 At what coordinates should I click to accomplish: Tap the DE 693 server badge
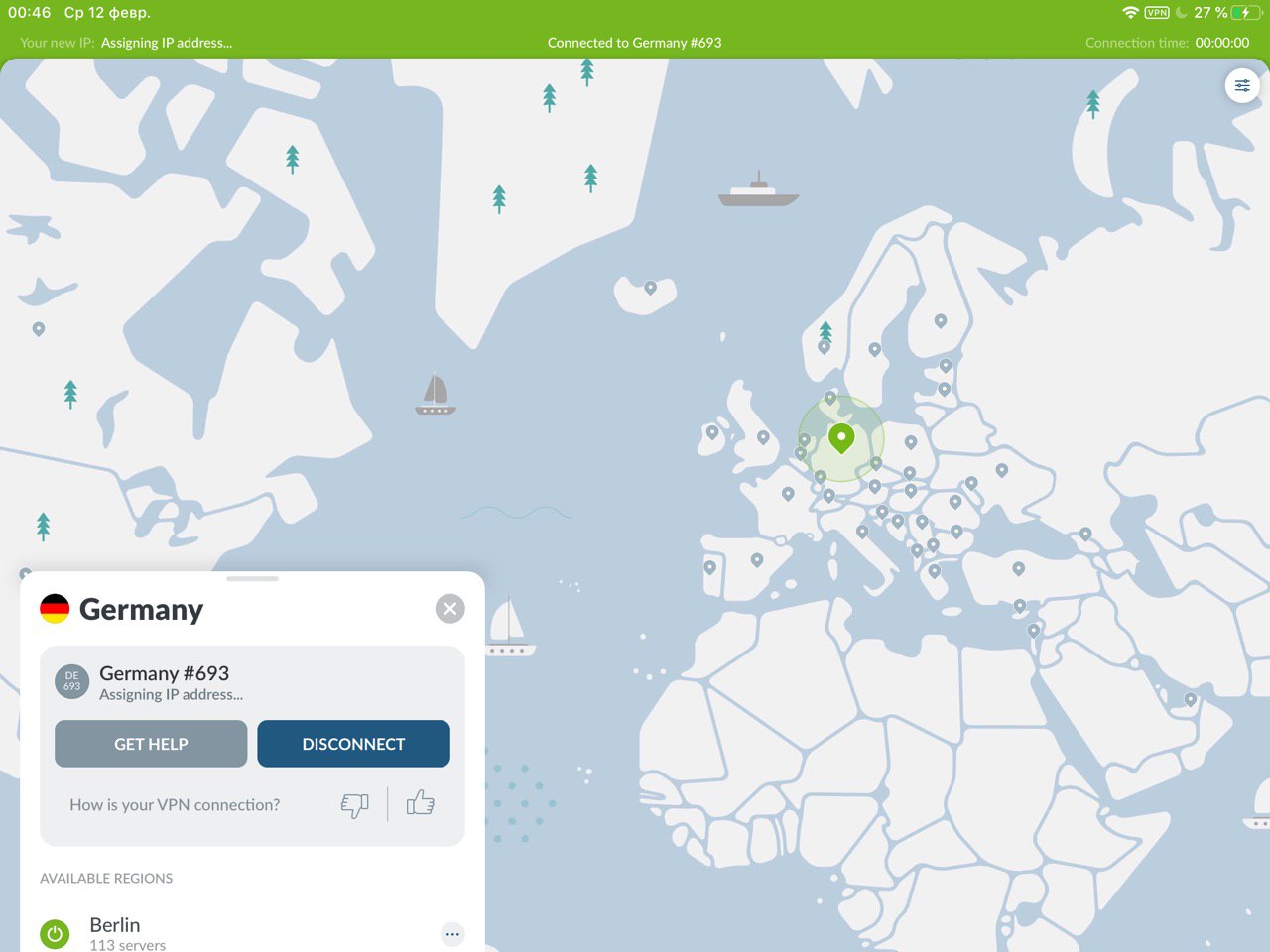[x=71, y=681]
